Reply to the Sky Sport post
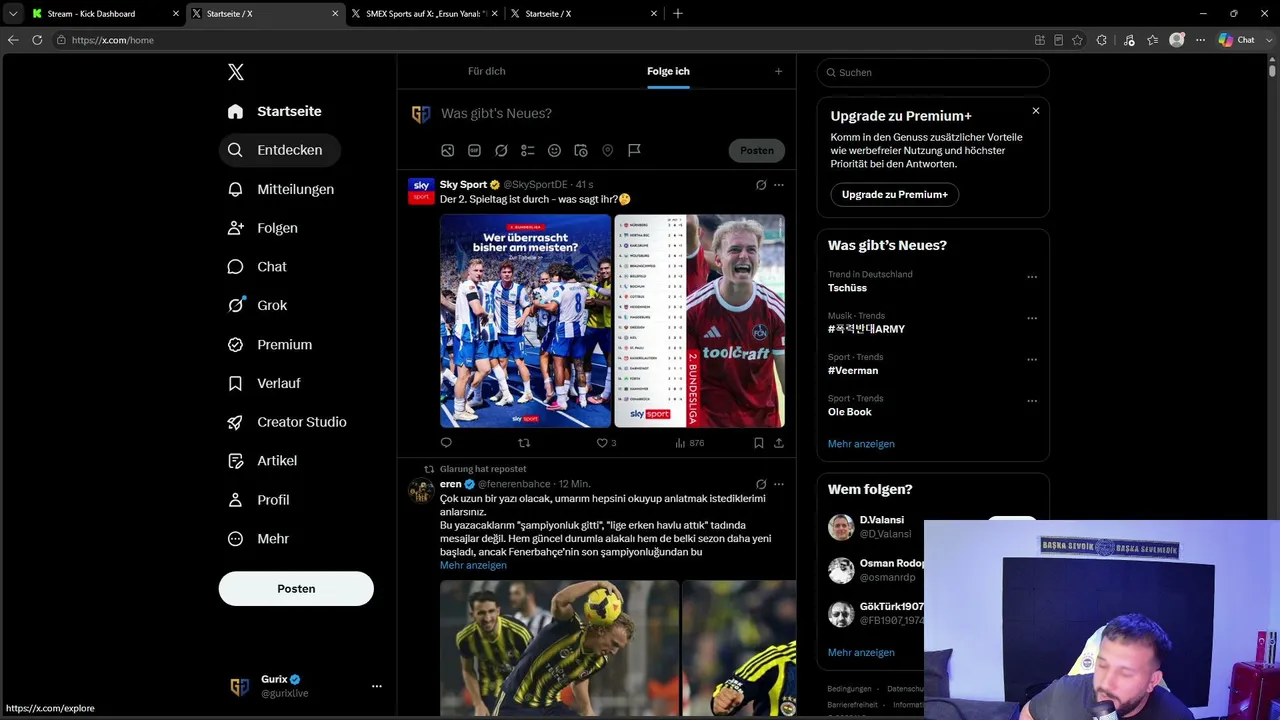 [446, 443]
